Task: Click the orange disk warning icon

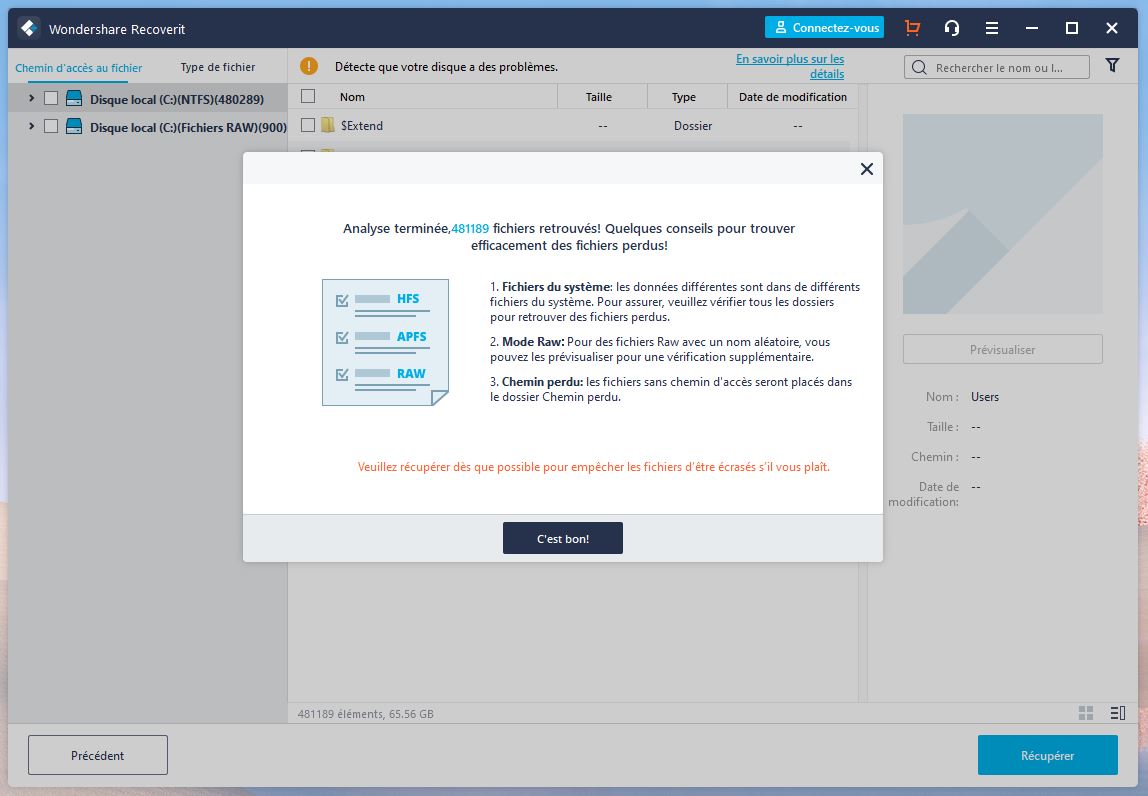Action: pyautogui.click(x=309, y=66)
